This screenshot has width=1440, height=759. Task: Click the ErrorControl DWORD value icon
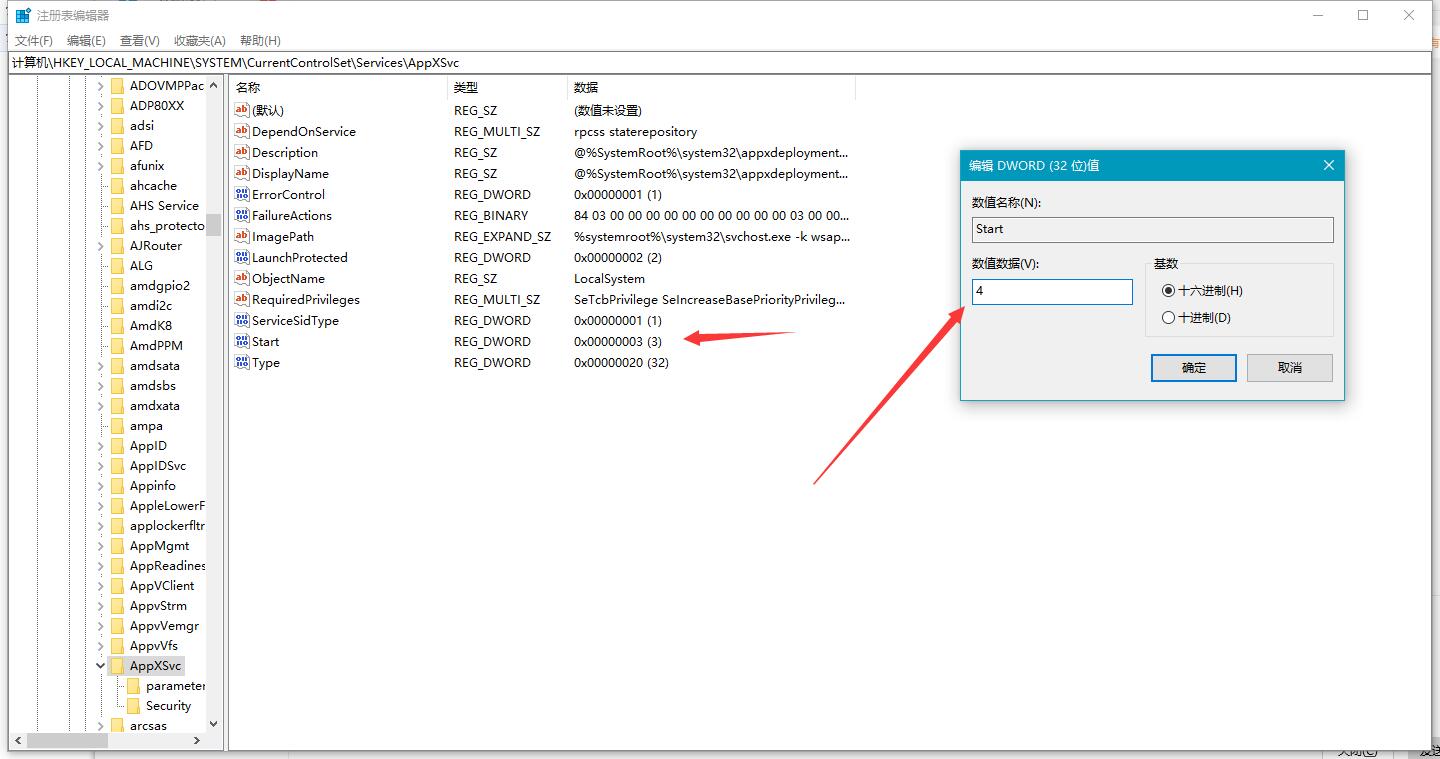(242, 194)
